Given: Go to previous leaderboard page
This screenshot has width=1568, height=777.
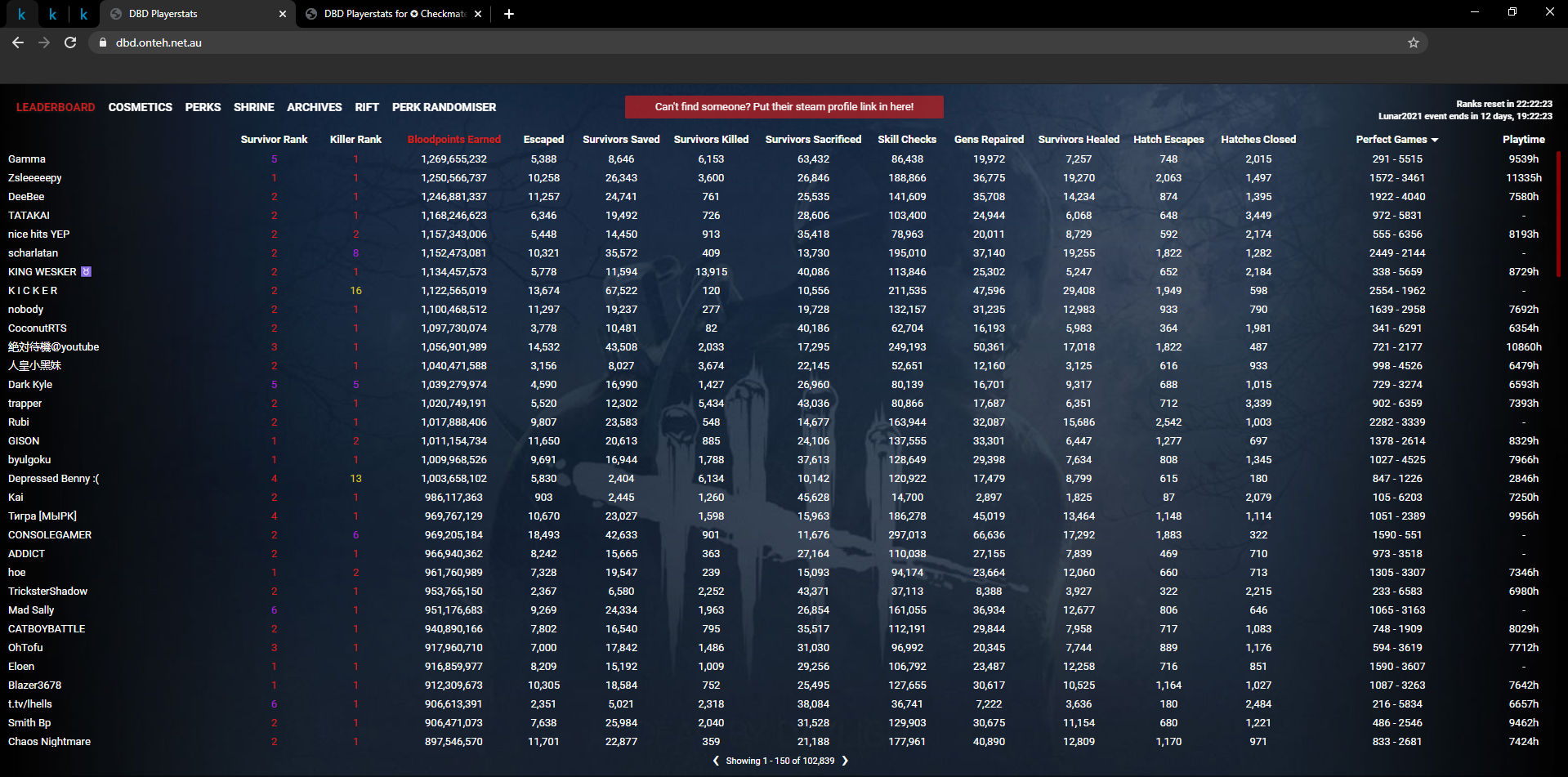Looking at the screenshot, I should 717,761.
